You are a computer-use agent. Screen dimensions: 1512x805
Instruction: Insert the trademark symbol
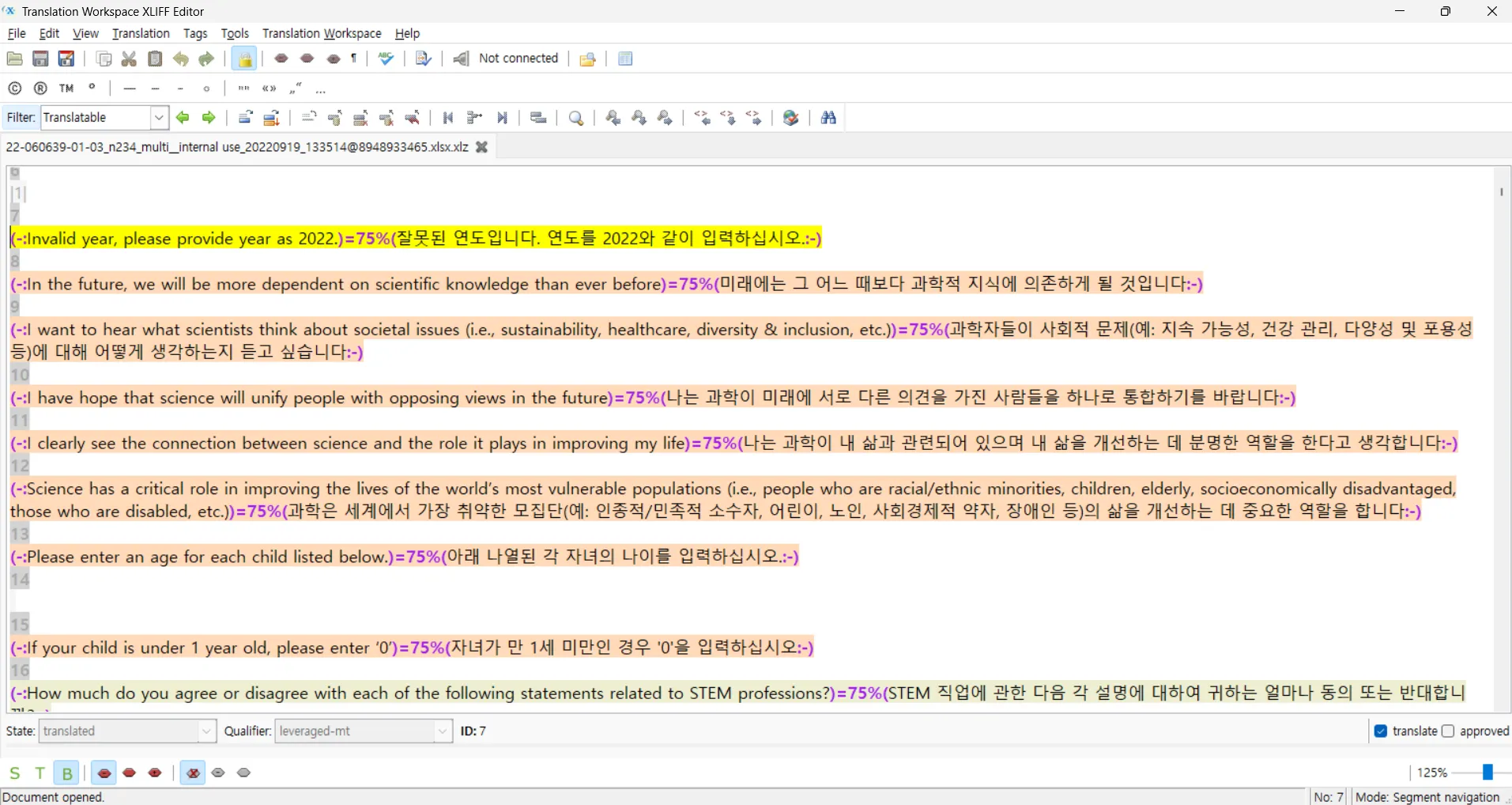[66, 88]
